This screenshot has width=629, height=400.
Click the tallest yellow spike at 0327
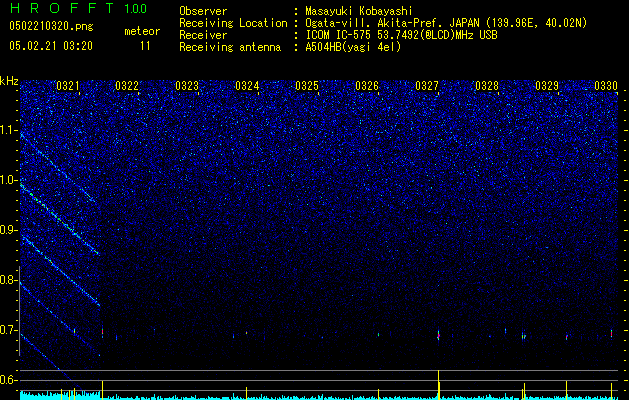pyautogui.click(x=438, y=384)
